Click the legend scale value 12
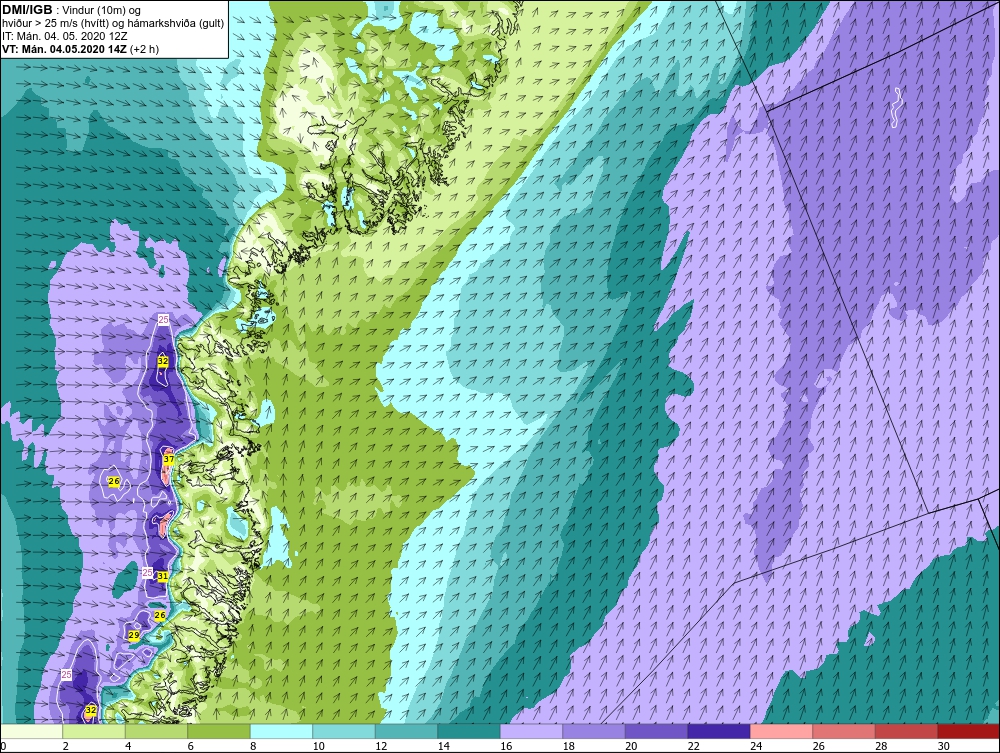Screen dimensions: 1000x753 pos(381,746)
